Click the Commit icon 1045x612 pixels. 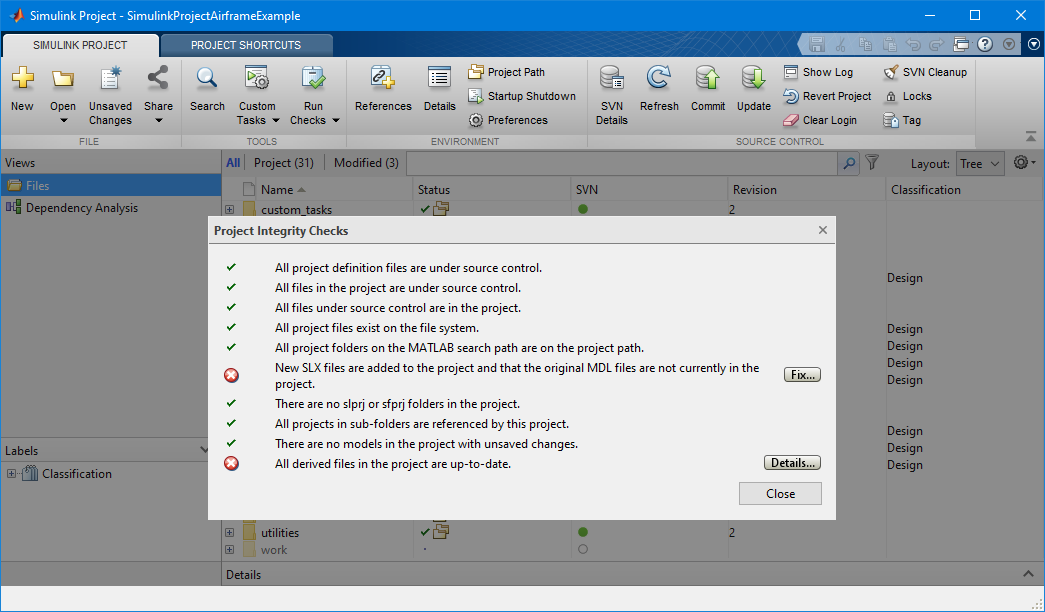coord(708,79)
